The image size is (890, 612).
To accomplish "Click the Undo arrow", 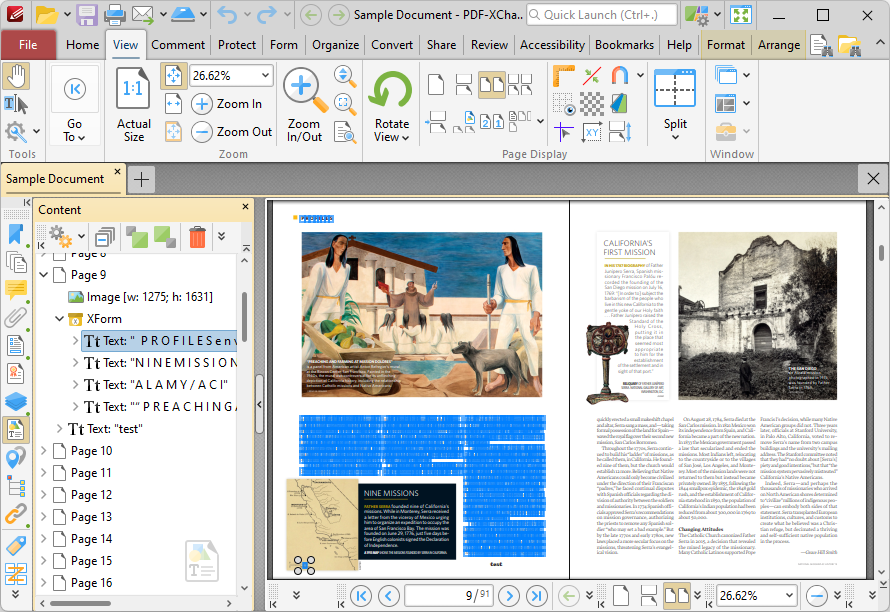I will tap(228, 15).
